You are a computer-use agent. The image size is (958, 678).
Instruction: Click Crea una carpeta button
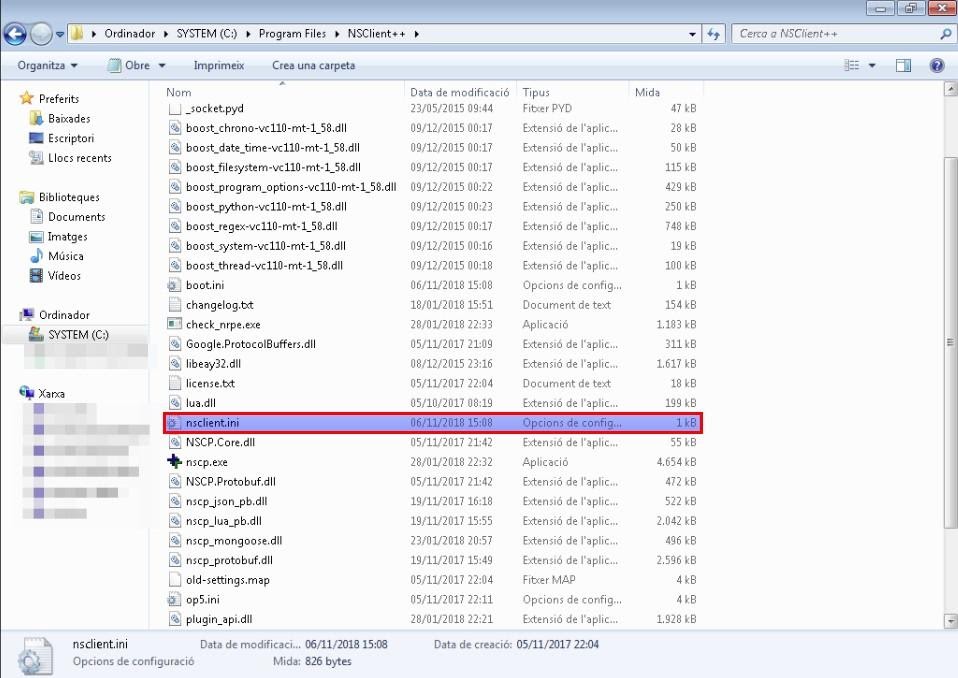tap(313, 66)
